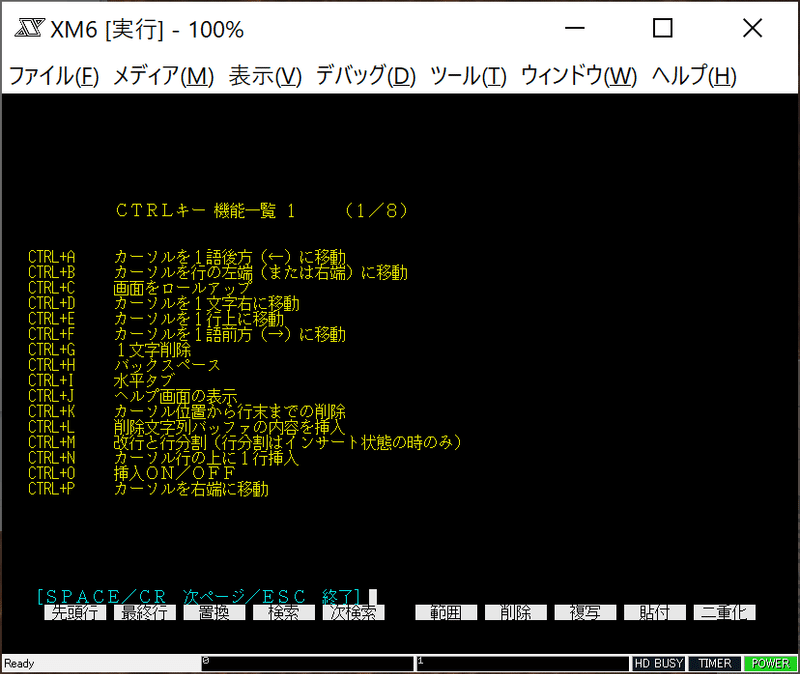Select the 貼付 paste key
The height and width of the screenshot is (674, 800).
655,612
